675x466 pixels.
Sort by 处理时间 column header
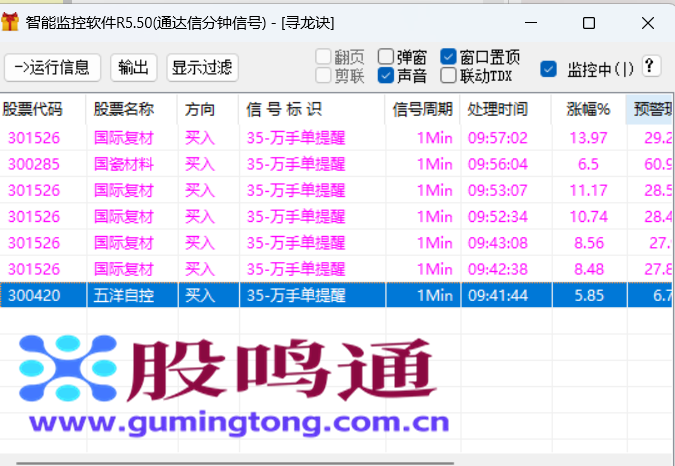click(506, 109)
